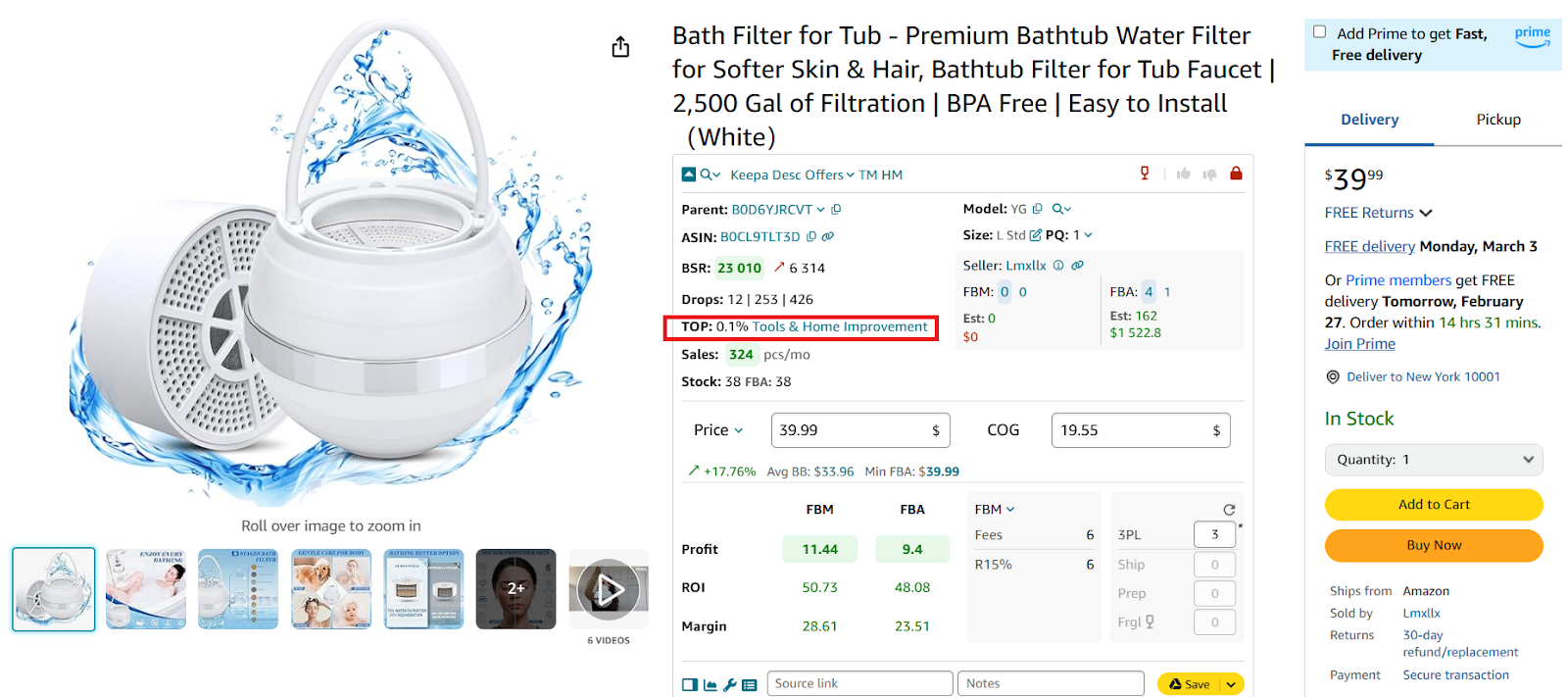Toggle the side panel icon

click(x=690, y=684)
